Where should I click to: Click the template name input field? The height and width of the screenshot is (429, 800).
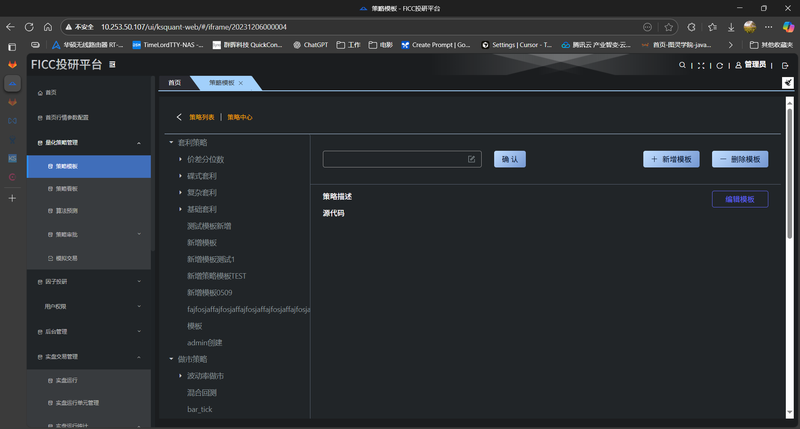coord(395,159)
